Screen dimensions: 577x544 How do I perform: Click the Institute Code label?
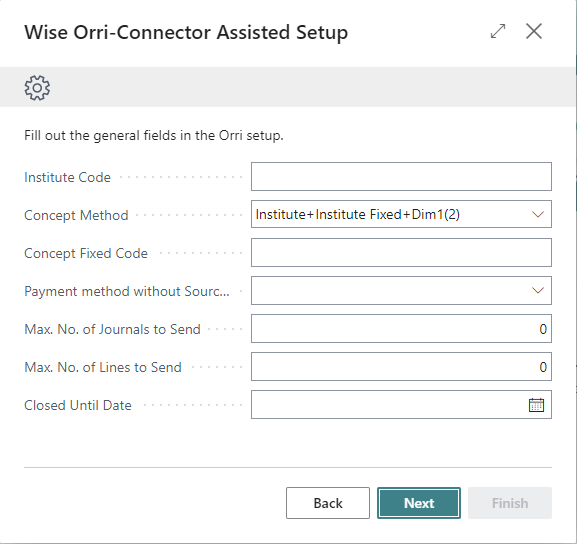click(67, 177)
